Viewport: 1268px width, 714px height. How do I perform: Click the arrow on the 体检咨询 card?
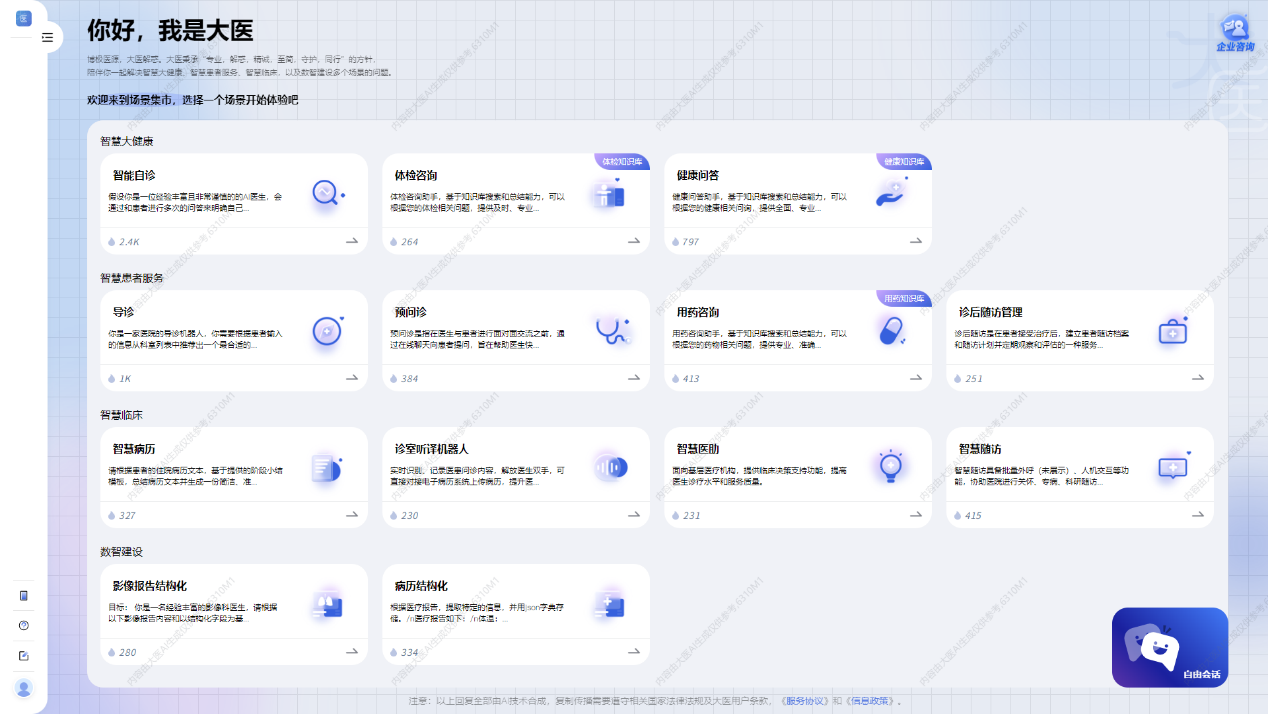click(634, 241)
